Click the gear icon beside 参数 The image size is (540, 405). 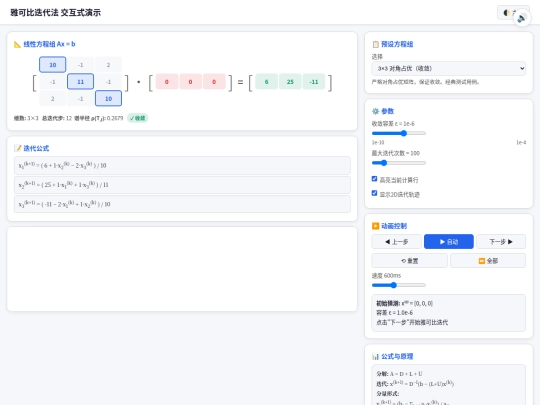pyautogui.click(x=375, y=111)
